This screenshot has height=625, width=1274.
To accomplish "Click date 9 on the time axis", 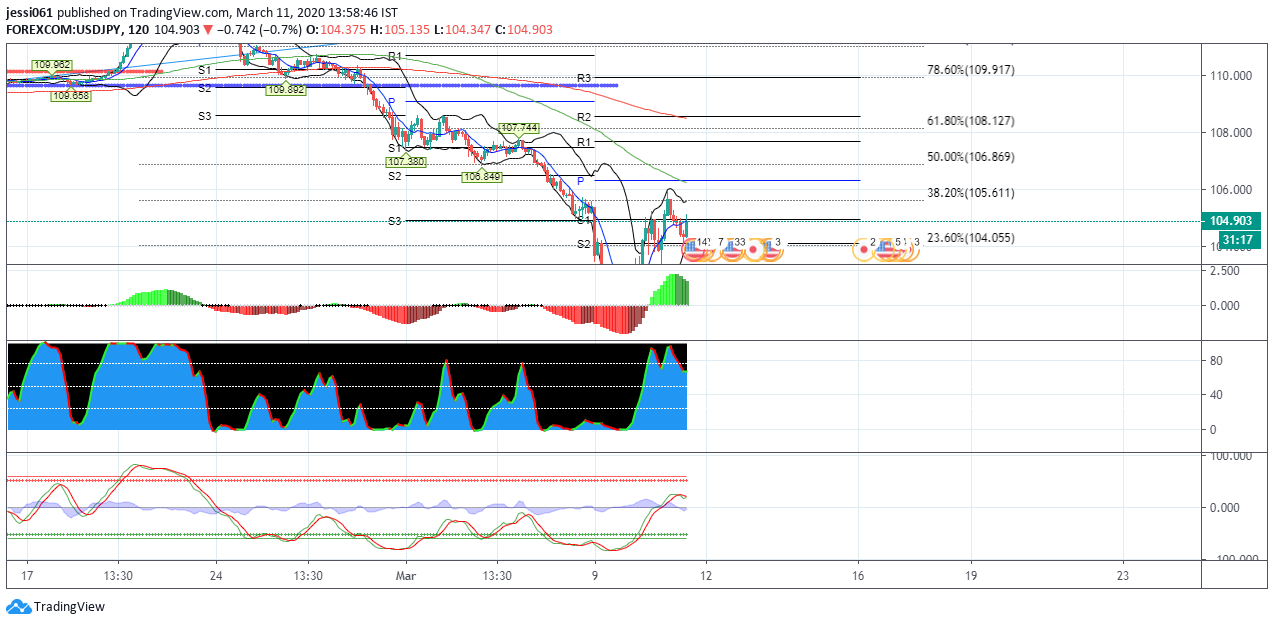I will [x=595, y=576].
